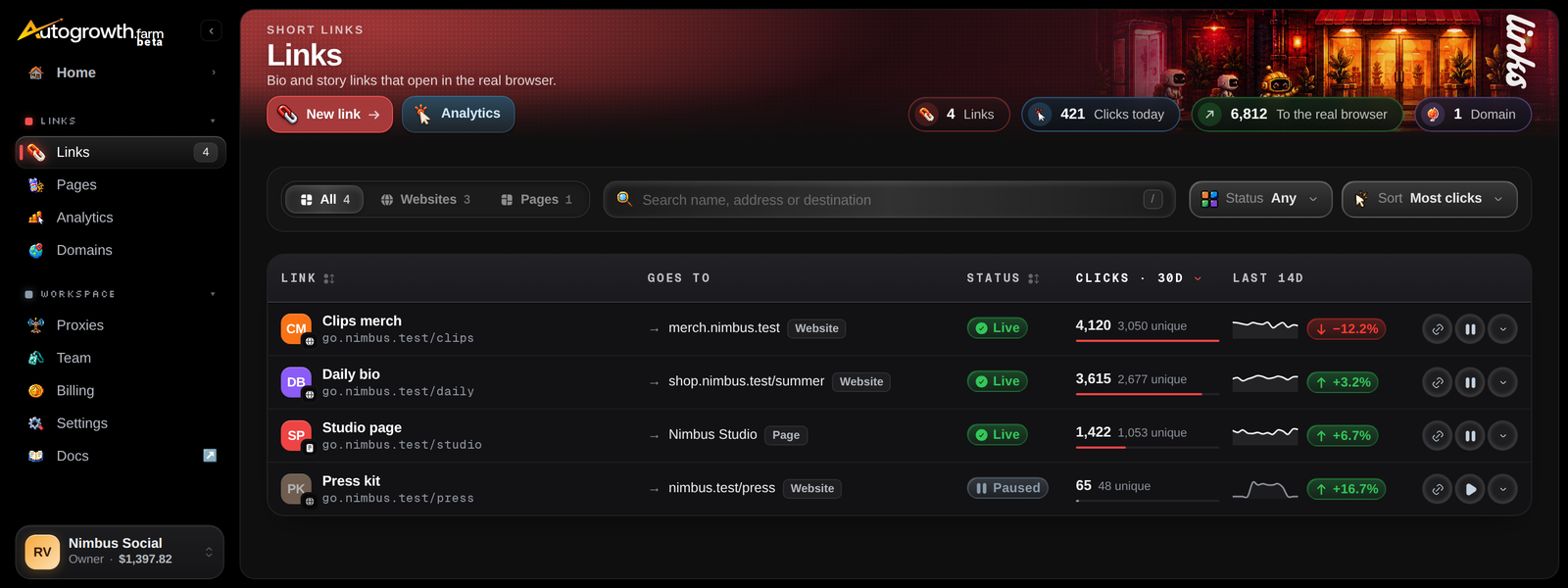Image resolution: width=1568 pixels, height=588 pixels.
Task: Open the Sort Most clicks dropdown
Action: (1429, 199)
